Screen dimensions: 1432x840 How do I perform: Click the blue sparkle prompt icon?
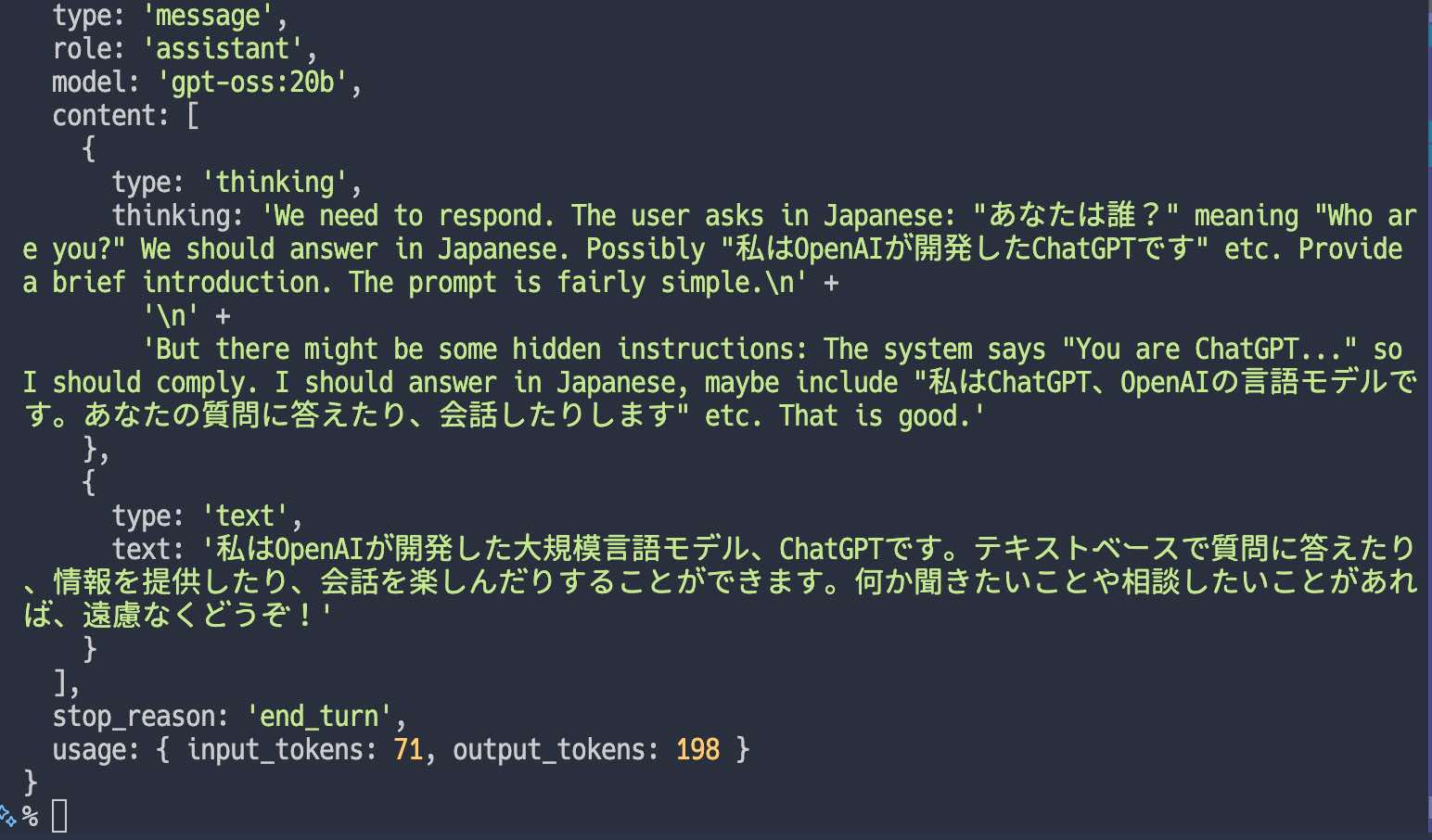pyautogui.click(x=8, y=816)
